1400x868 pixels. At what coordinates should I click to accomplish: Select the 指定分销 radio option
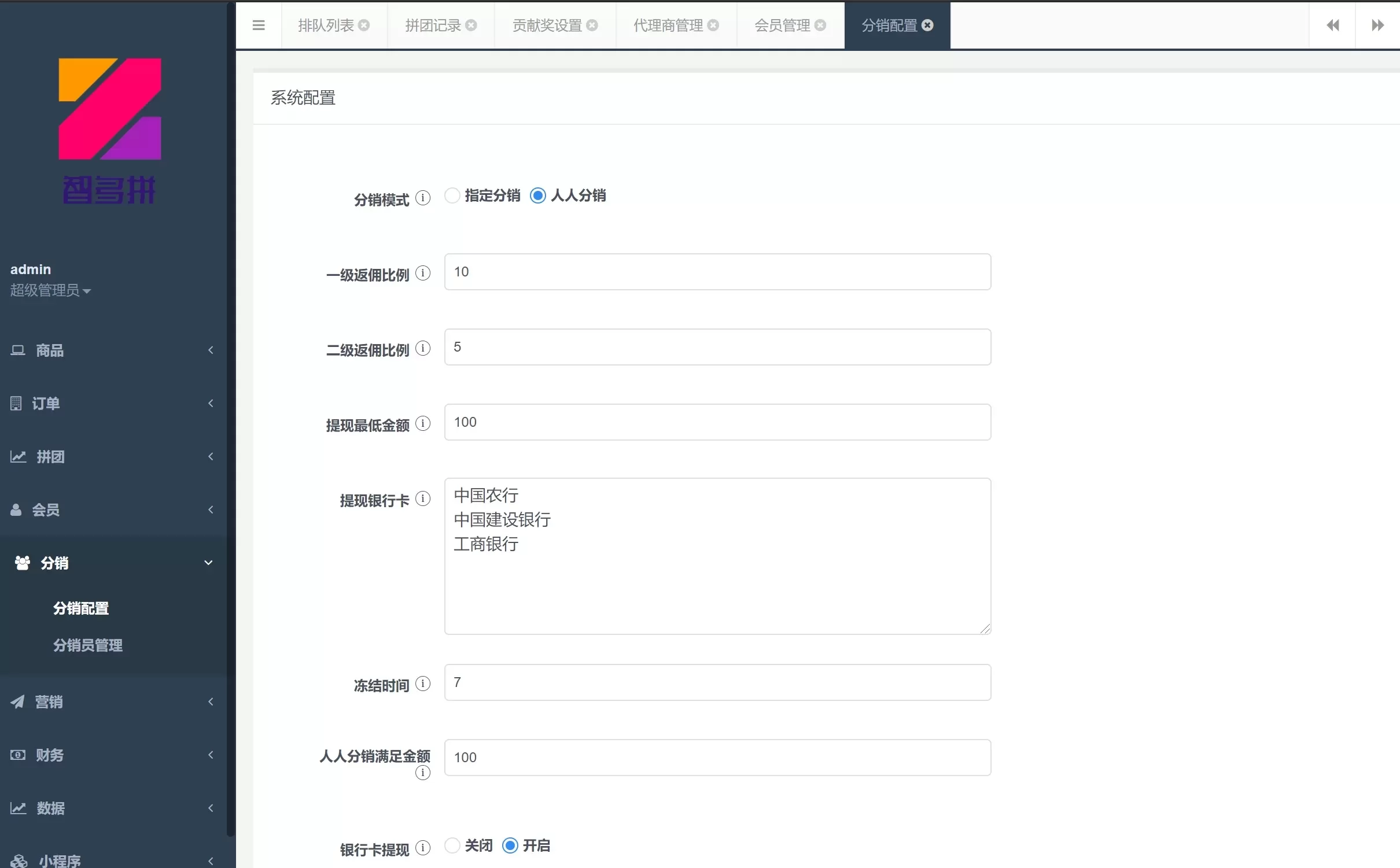tap(452, 196)
